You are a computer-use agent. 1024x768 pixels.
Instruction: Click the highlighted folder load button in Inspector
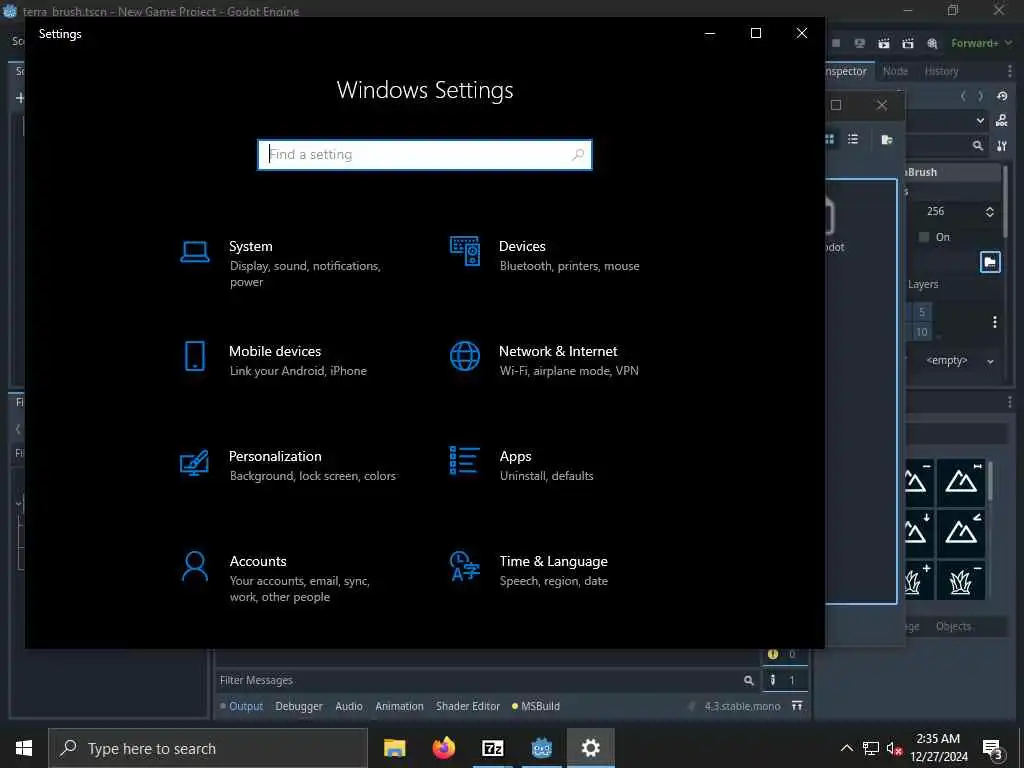(990, 262)
